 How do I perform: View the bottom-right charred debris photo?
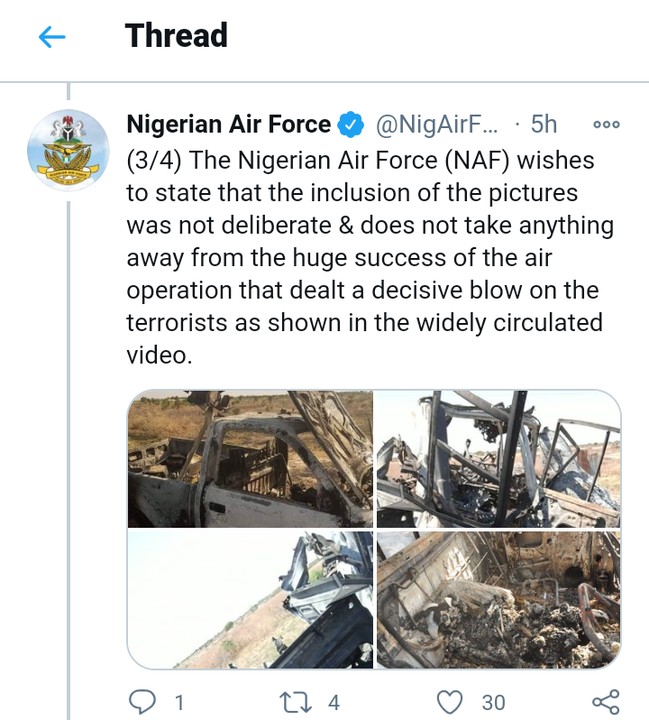click(x=497, y=599)
